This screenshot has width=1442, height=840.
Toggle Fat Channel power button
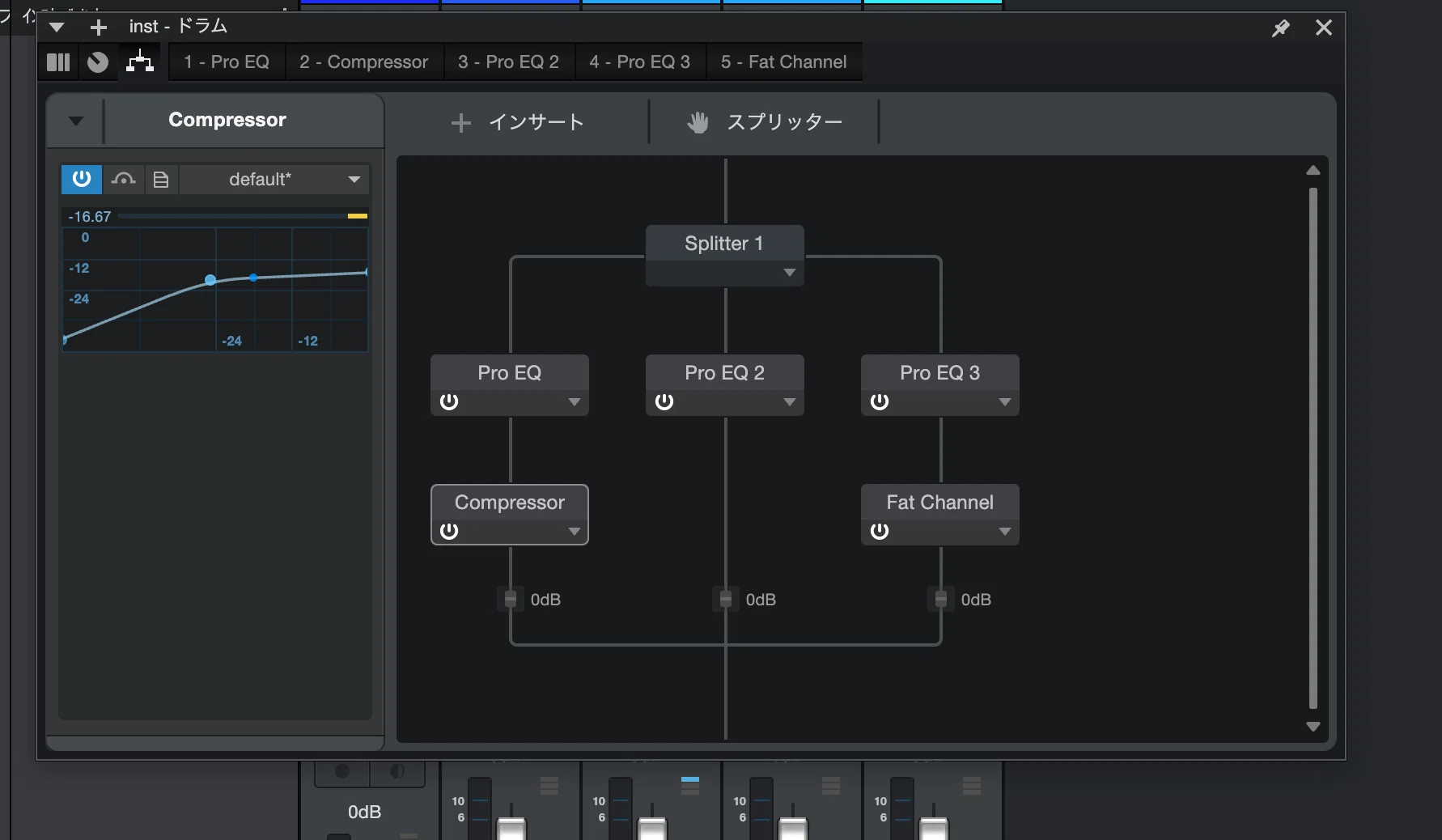click(880, 531)
